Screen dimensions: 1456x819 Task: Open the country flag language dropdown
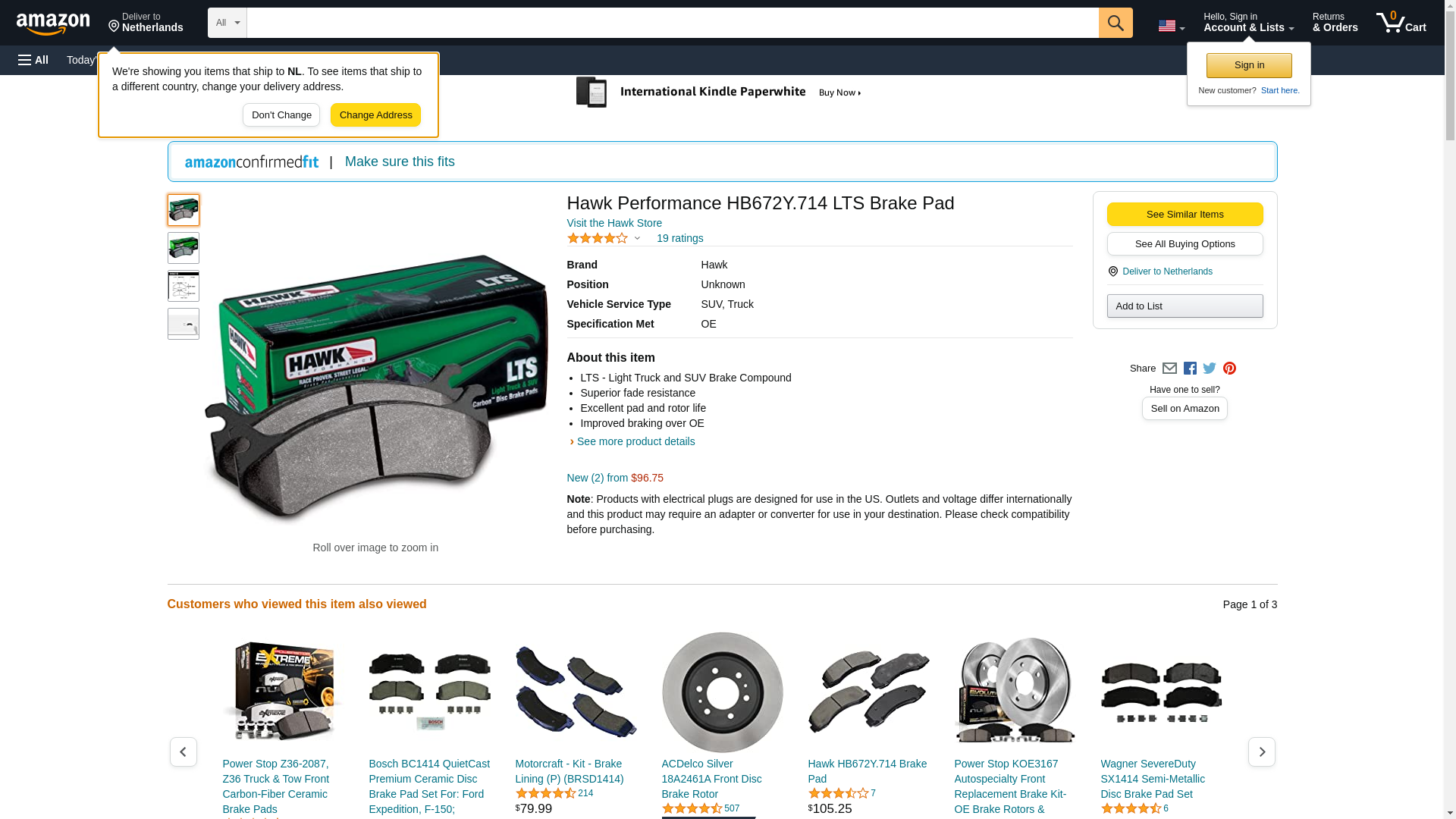click(x=1171, y=26)
